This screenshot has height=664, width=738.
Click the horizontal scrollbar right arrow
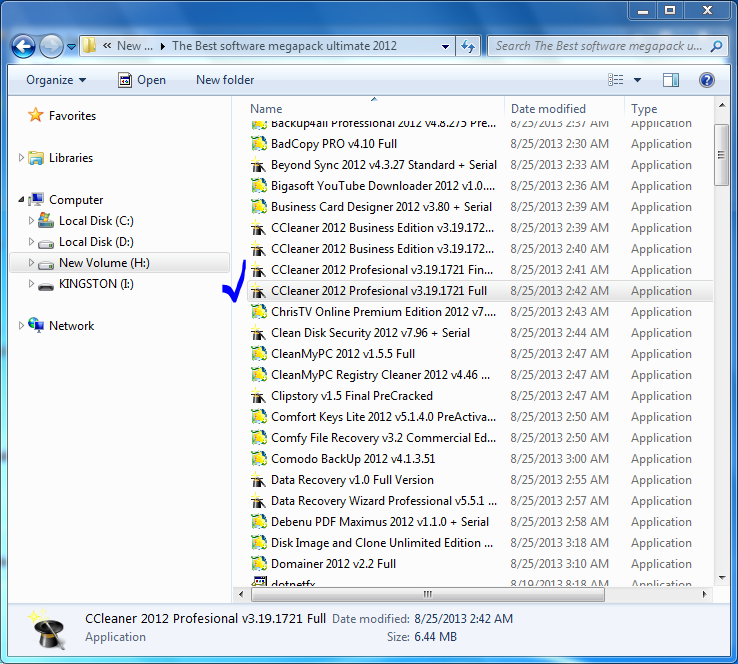(704, 594)
